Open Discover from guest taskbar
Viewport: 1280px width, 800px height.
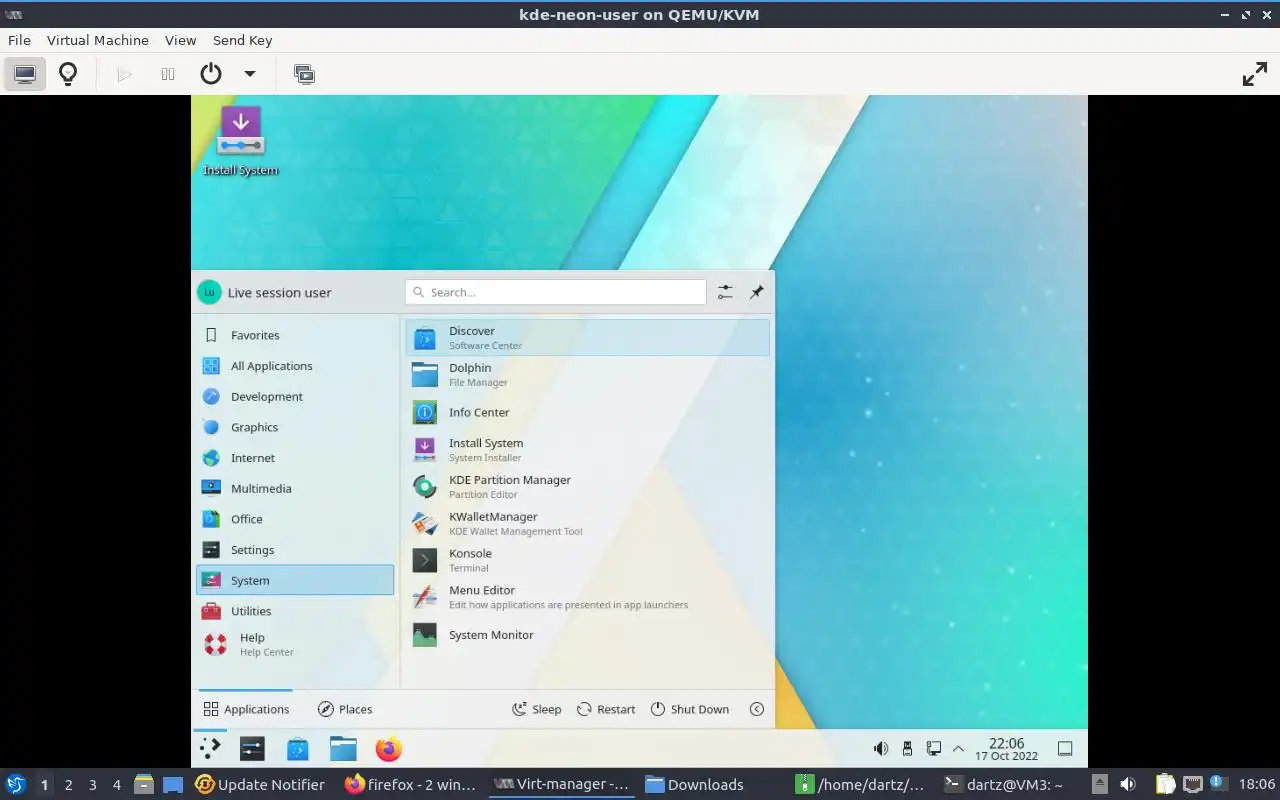tap(298, 748)
